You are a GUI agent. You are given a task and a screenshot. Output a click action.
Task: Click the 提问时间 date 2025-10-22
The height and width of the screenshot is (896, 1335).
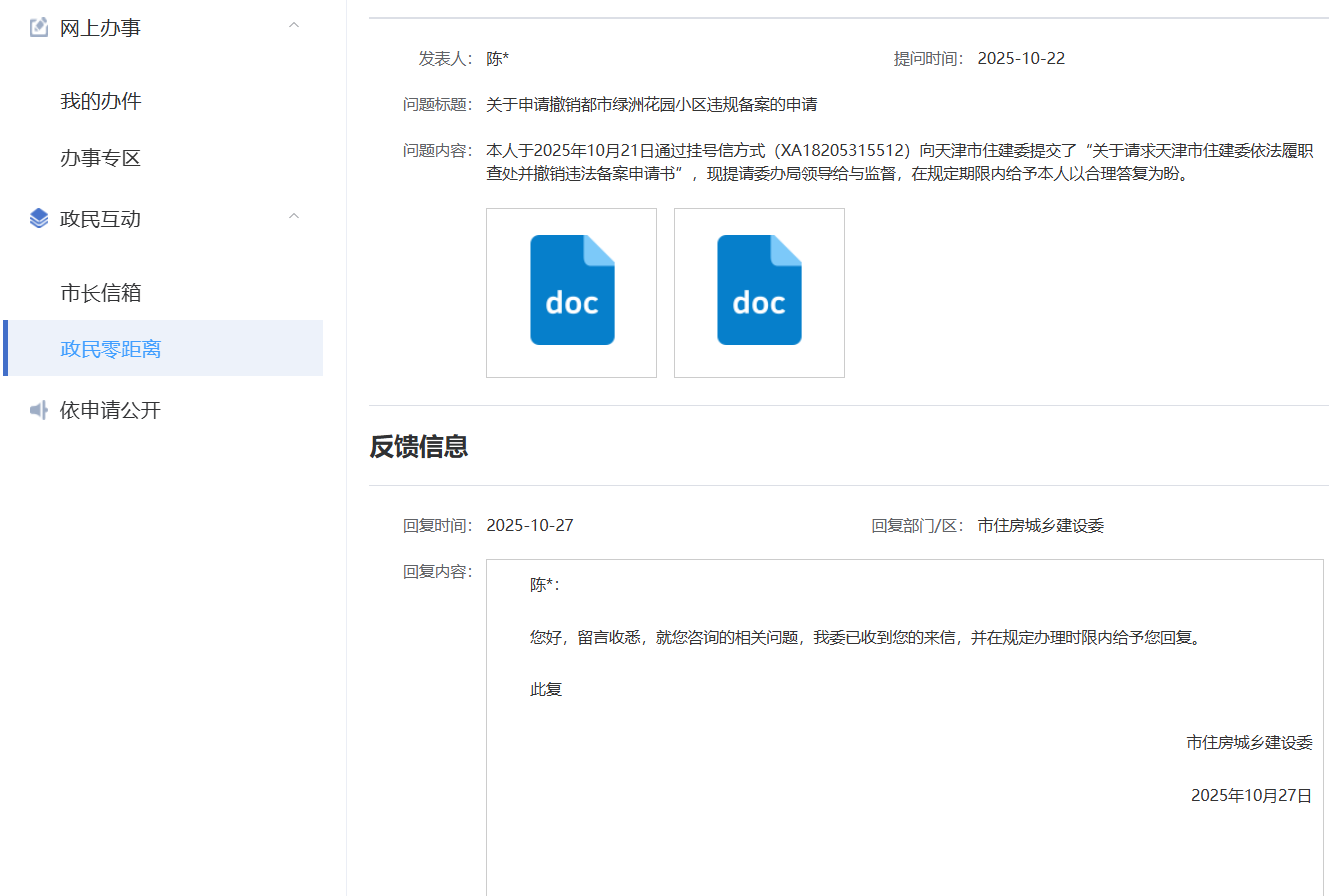click(1021, 58)
